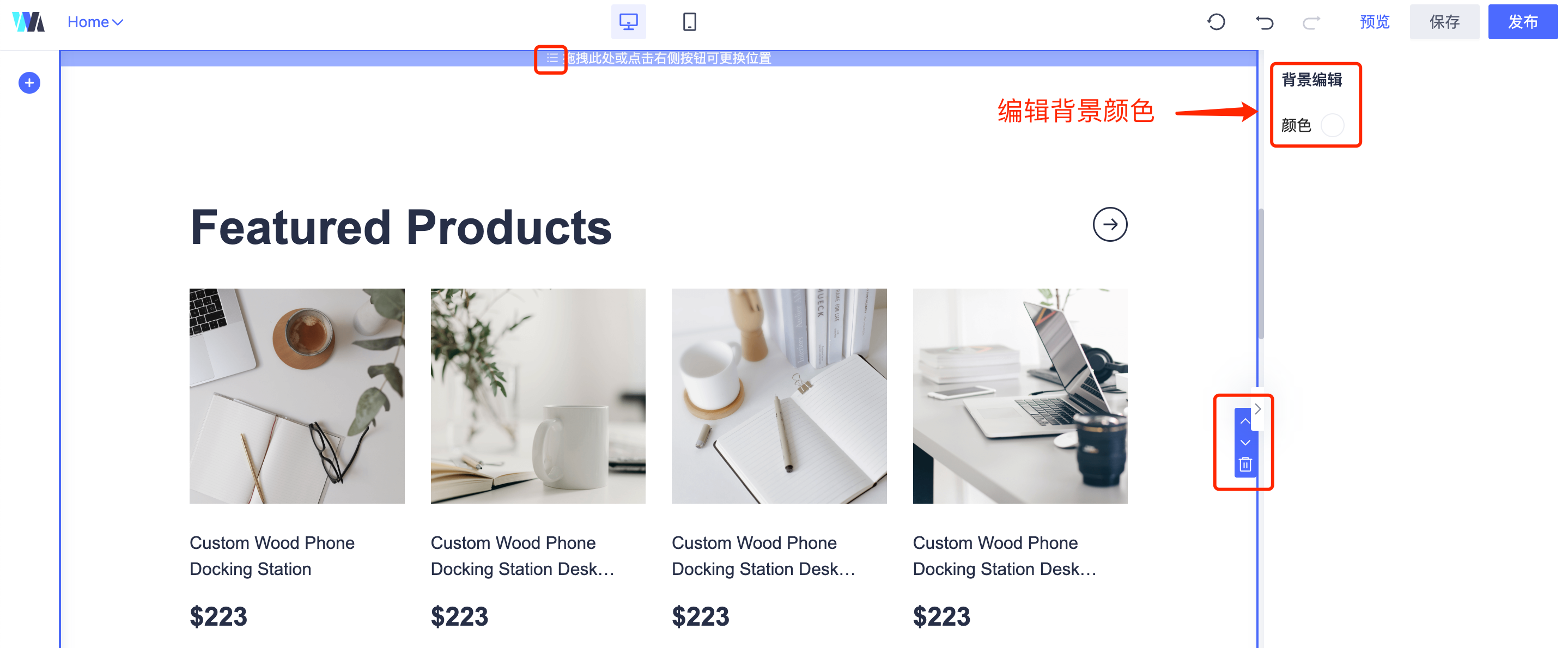Viewport: 1568px width, 648px height.
Task: Click 预览 to preview the page
Action: 1375,22
